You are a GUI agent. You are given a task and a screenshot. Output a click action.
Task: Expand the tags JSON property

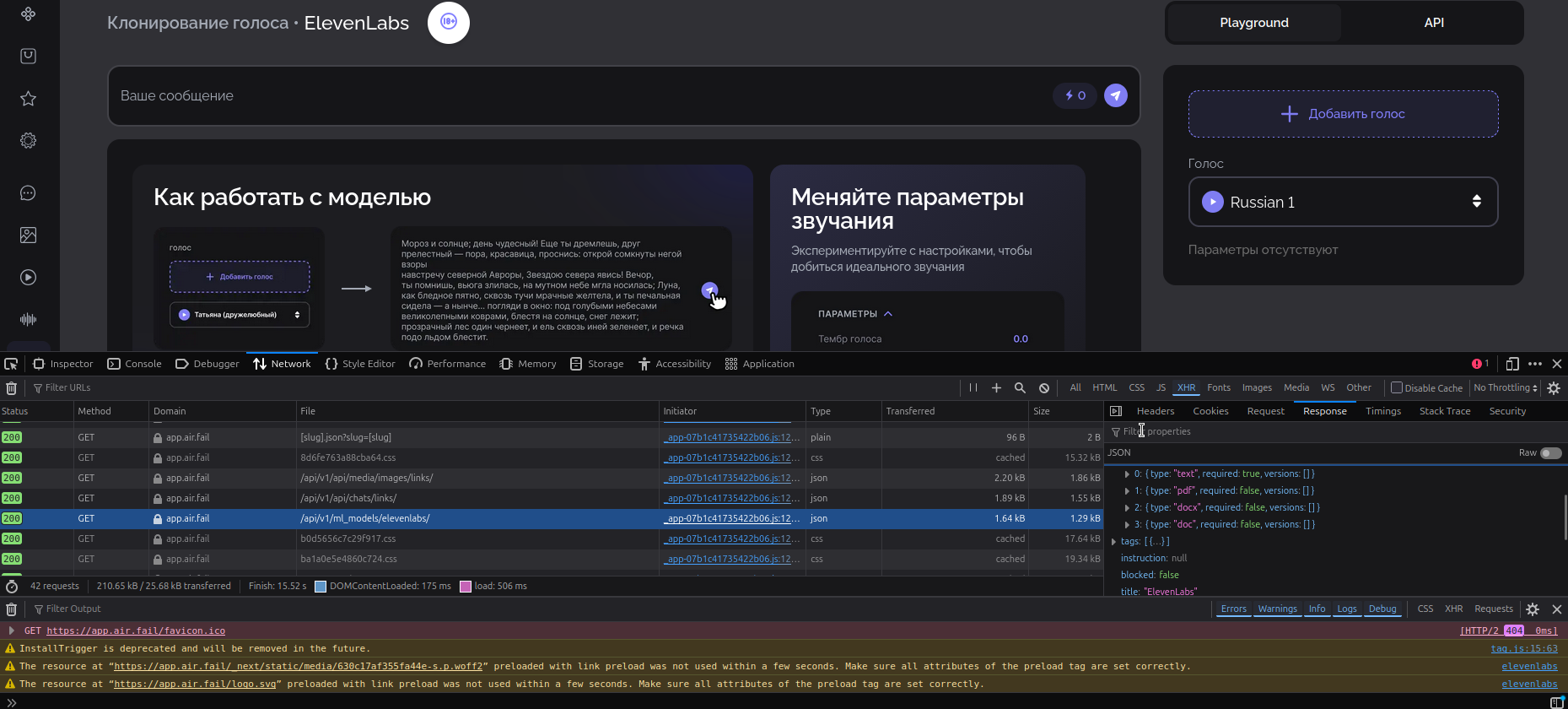(x=1114, y=542)
